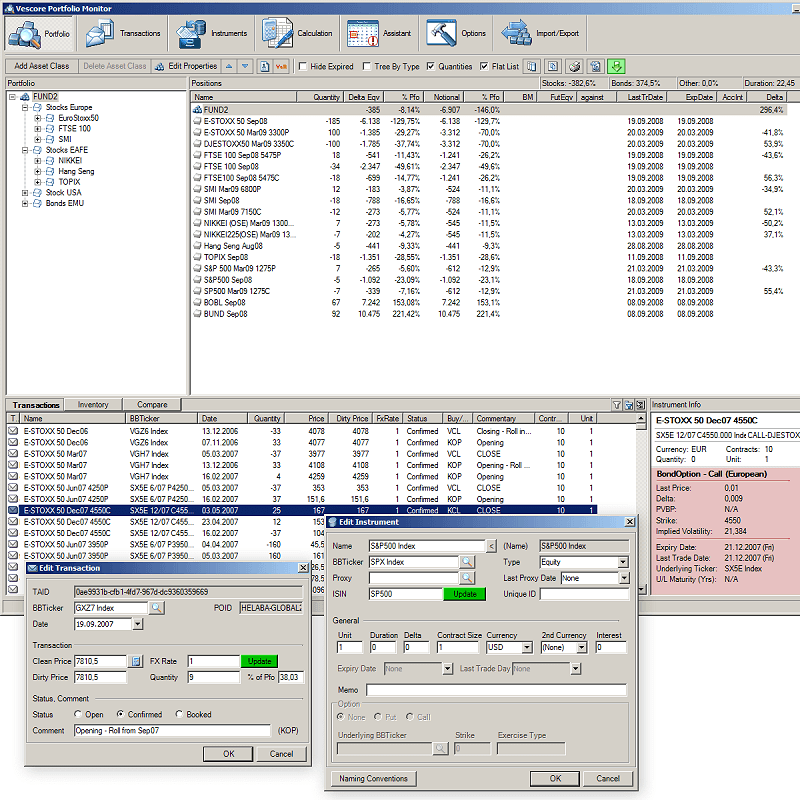
Task: Open the Type dropdown showing Equity
Action: coord(622,562)
